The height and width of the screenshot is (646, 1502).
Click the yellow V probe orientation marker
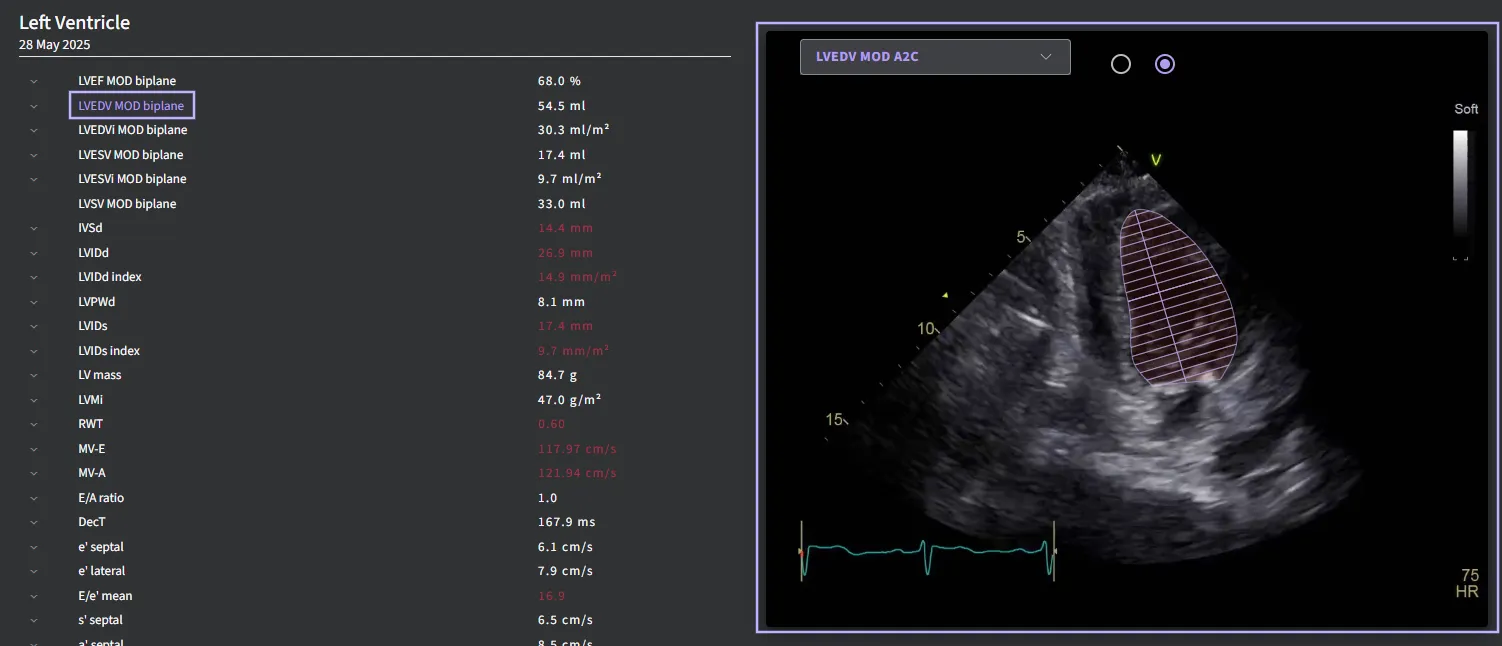point(1155,160)
